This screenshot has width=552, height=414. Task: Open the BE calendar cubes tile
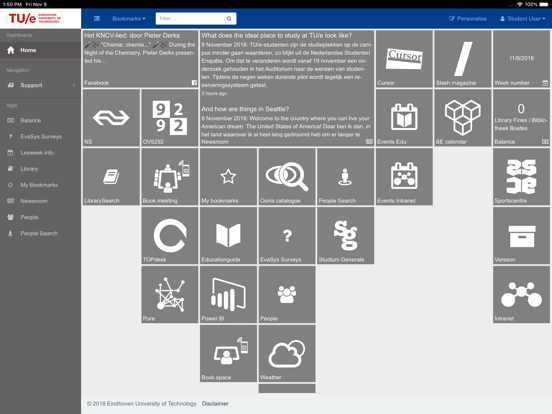pyautogui.click(x=463, y=118)
